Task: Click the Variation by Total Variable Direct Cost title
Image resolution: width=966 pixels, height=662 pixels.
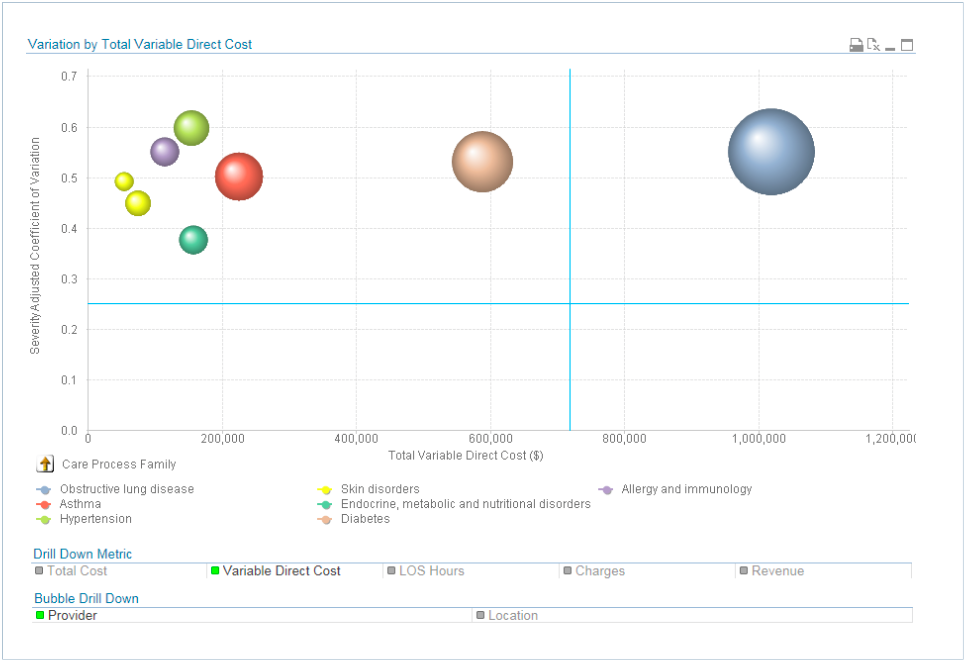Action: [141, 44]
